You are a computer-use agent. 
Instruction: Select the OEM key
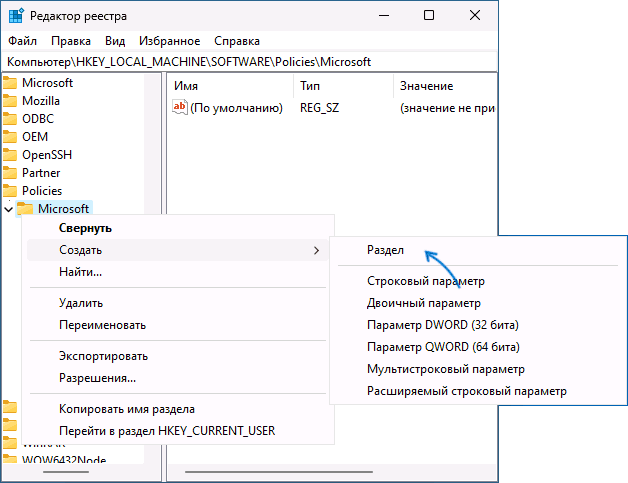click(35, 137)
